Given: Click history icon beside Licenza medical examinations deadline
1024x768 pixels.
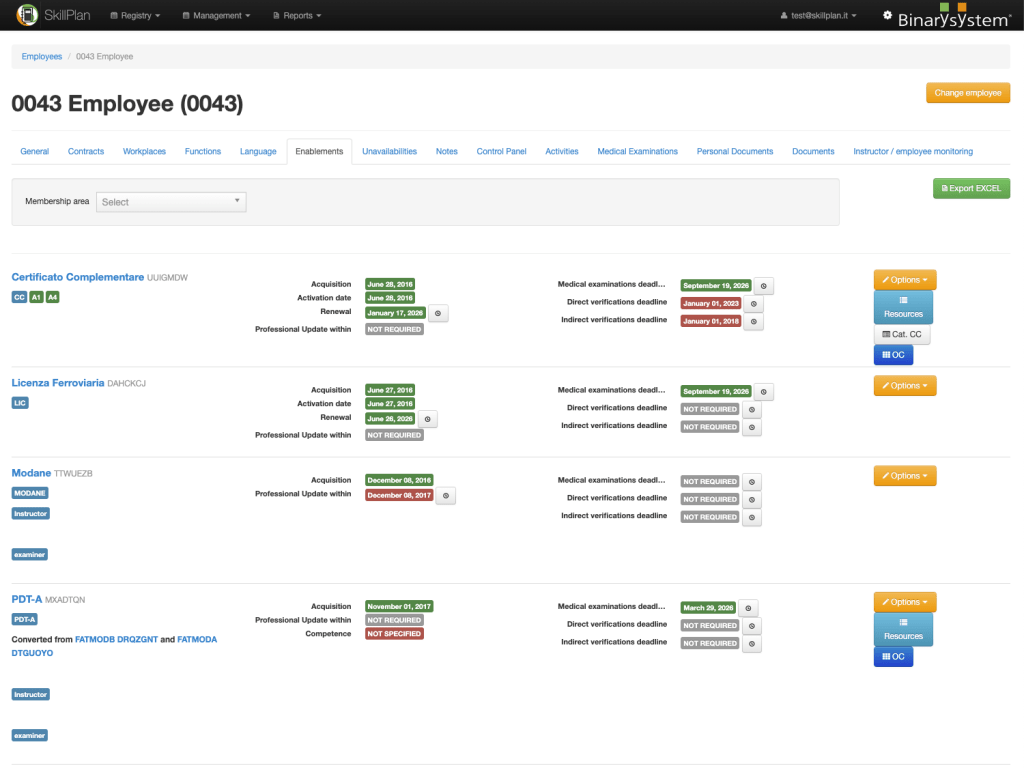Looking at the screenshot, I should pyautogui.click(x=763, y=392).
